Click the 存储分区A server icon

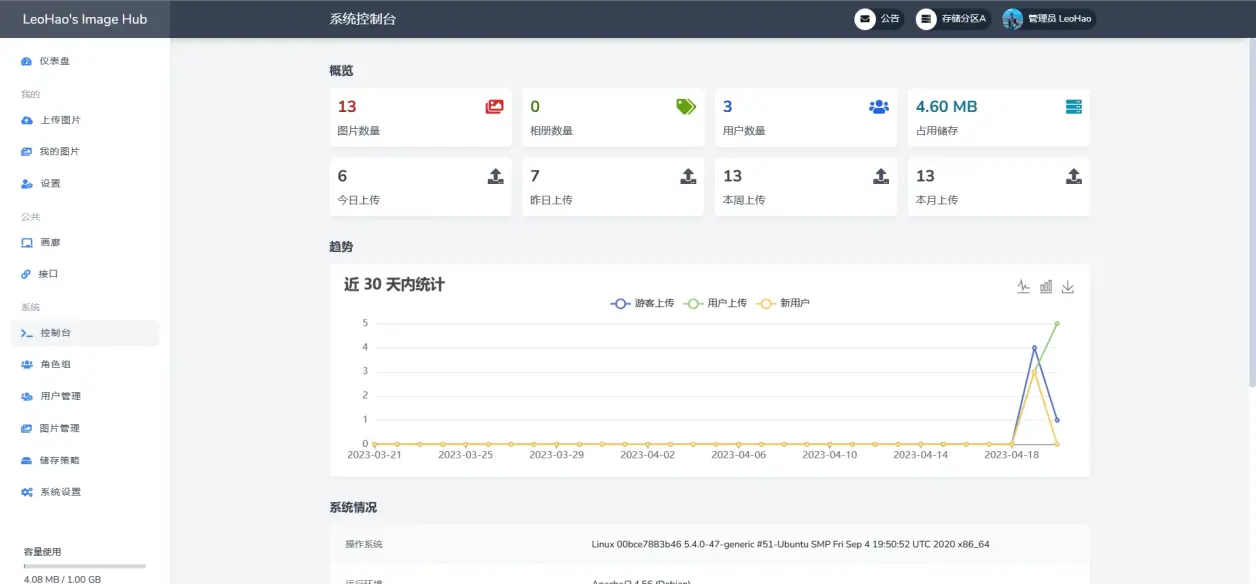(x=926, y=19)
